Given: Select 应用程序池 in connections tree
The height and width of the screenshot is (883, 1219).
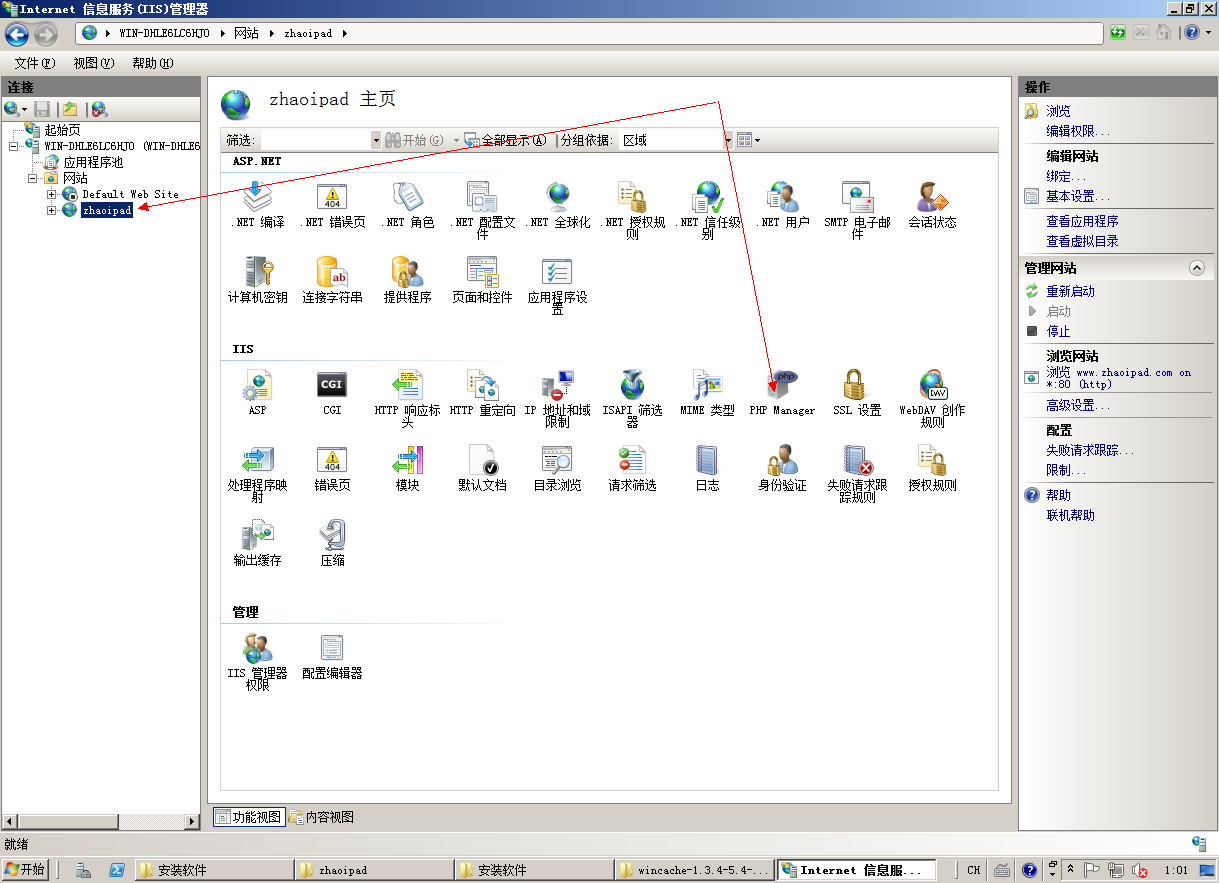Looking at the screenshot, I should (x=93, y=162).
